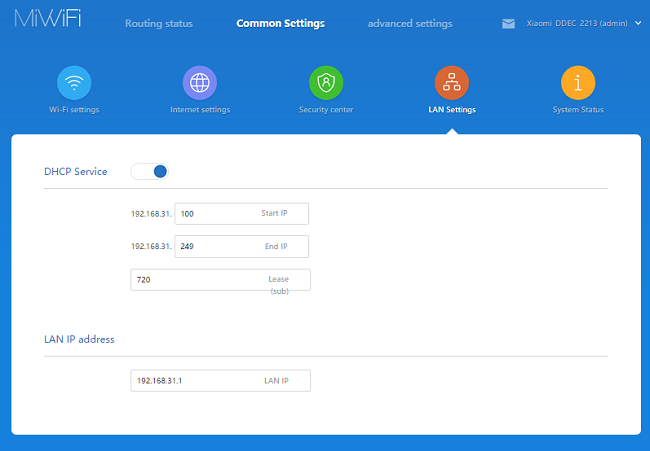Click the mail envelope notification icon
Screen dimensions: 650x451
click(508, 23)
